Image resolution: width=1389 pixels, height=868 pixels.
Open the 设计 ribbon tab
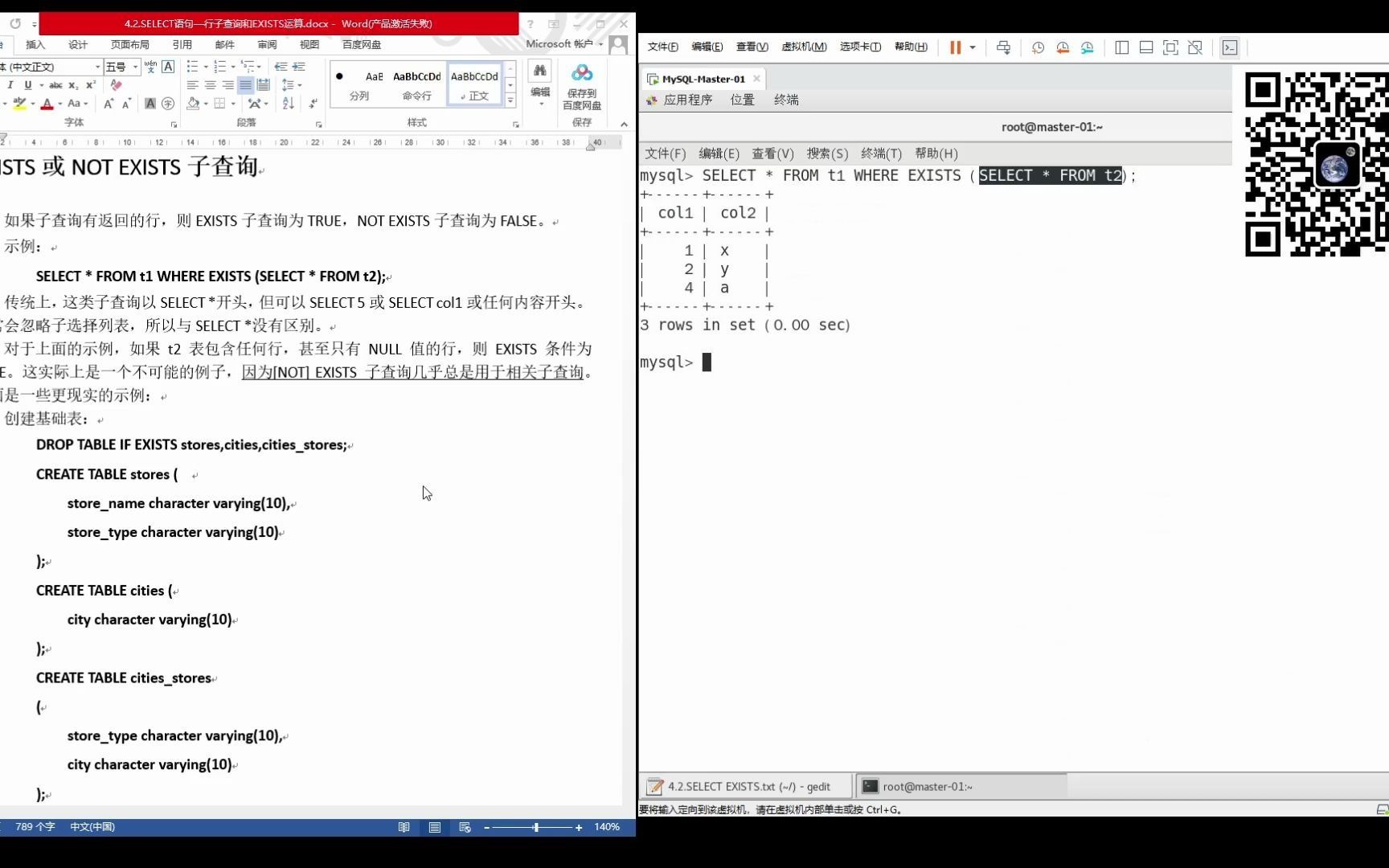pyautogui.click(x=78, y=45)
